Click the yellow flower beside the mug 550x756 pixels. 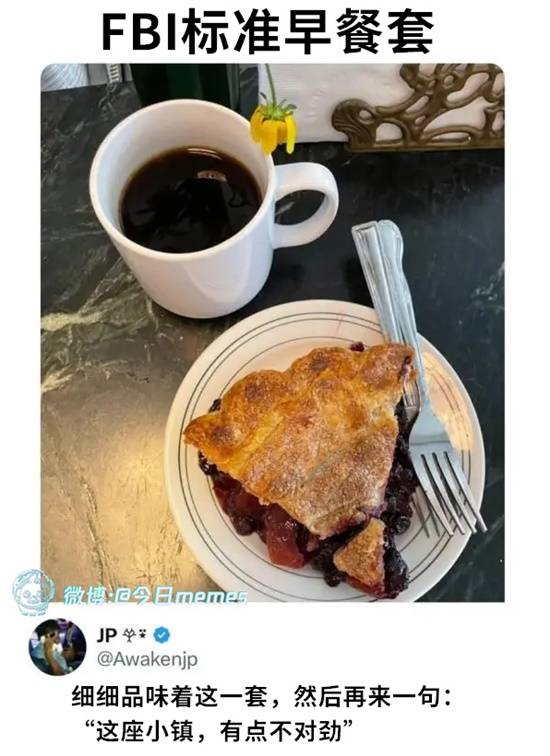[x=274, y=125]
